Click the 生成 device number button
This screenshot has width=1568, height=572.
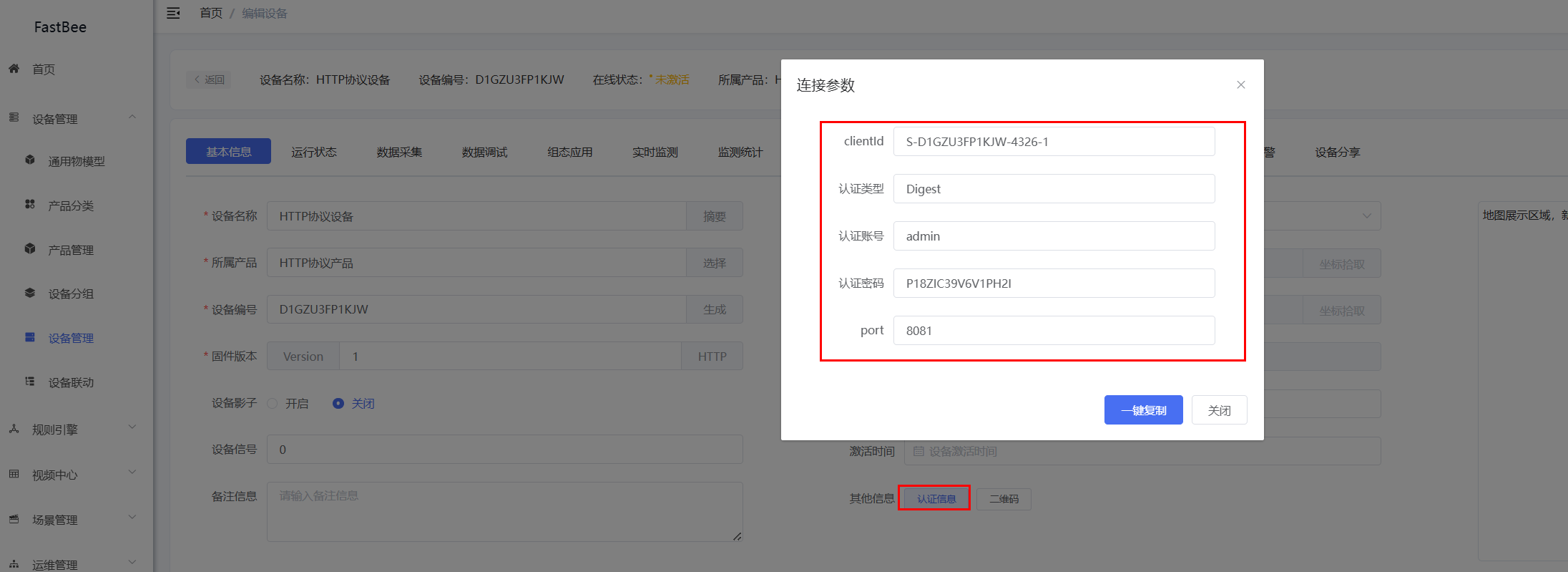(714, 309)
